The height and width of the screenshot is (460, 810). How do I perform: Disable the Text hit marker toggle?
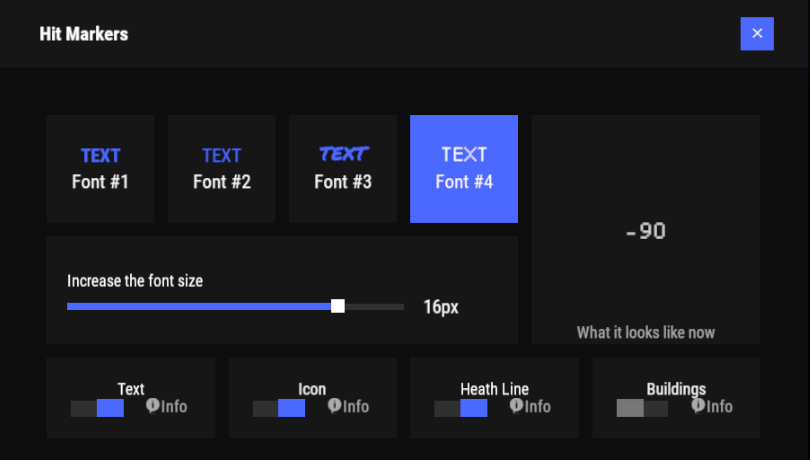pyautogui.click(x=97, y=408)
